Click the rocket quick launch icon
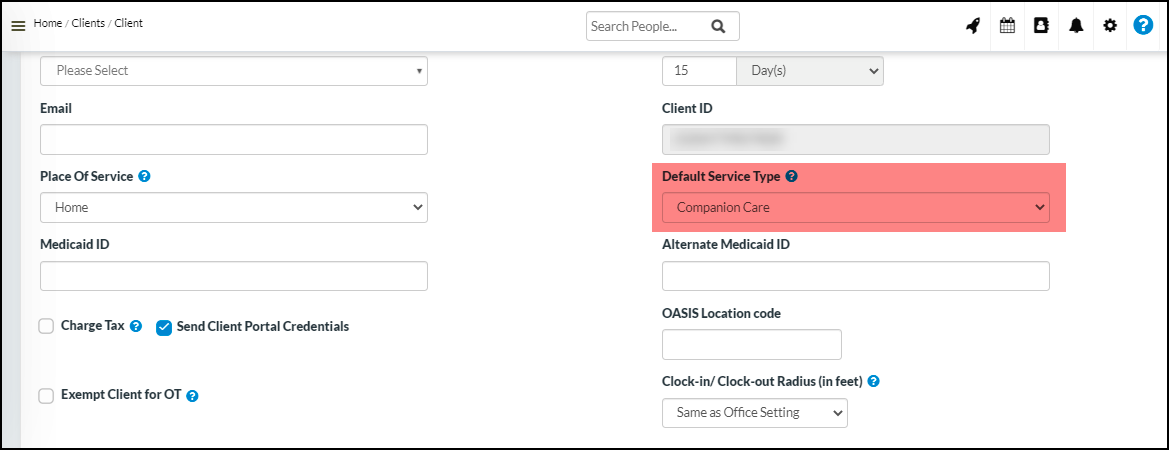The height and width of the screenshot is (450, 1169). [972, 26]
